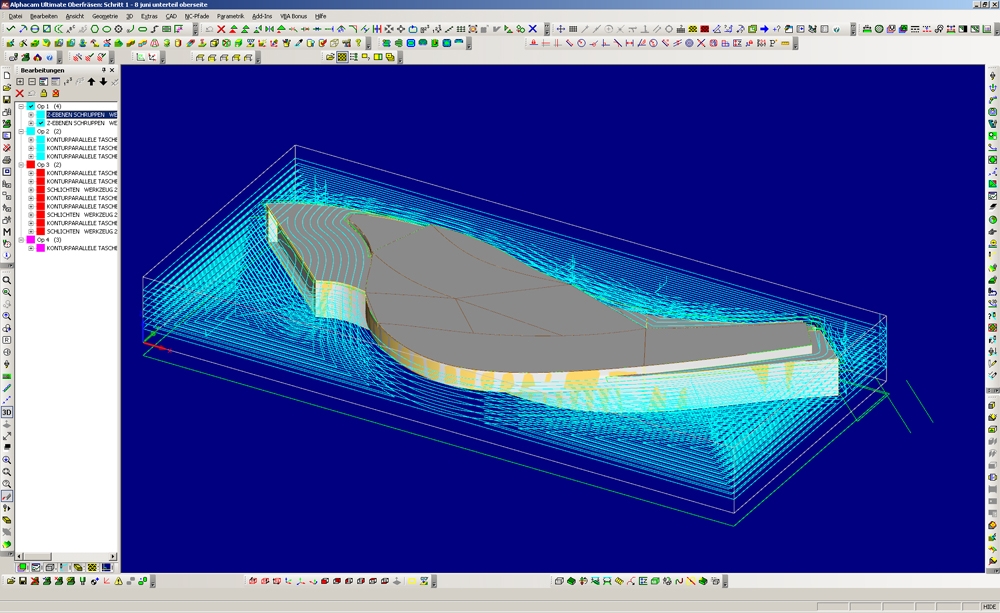Select the Rectangle tool in geometry toolbar
This screenshot has height=613, width=1000.
pyautogui.click(x=47, y=29)
